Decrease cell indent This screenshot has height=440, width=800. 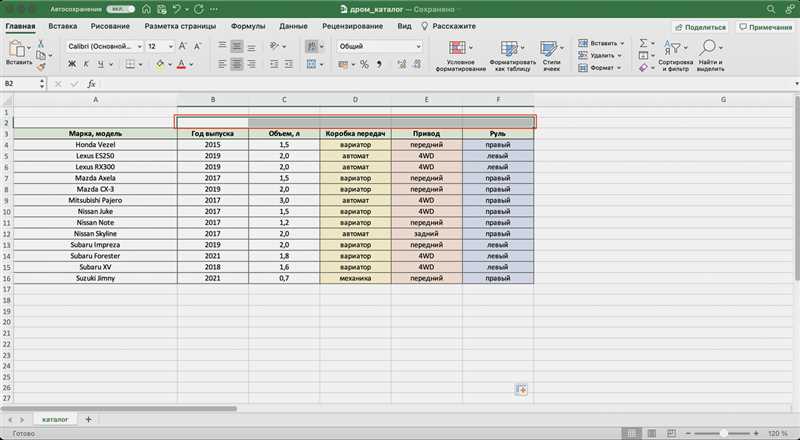(x=274, y=64)
